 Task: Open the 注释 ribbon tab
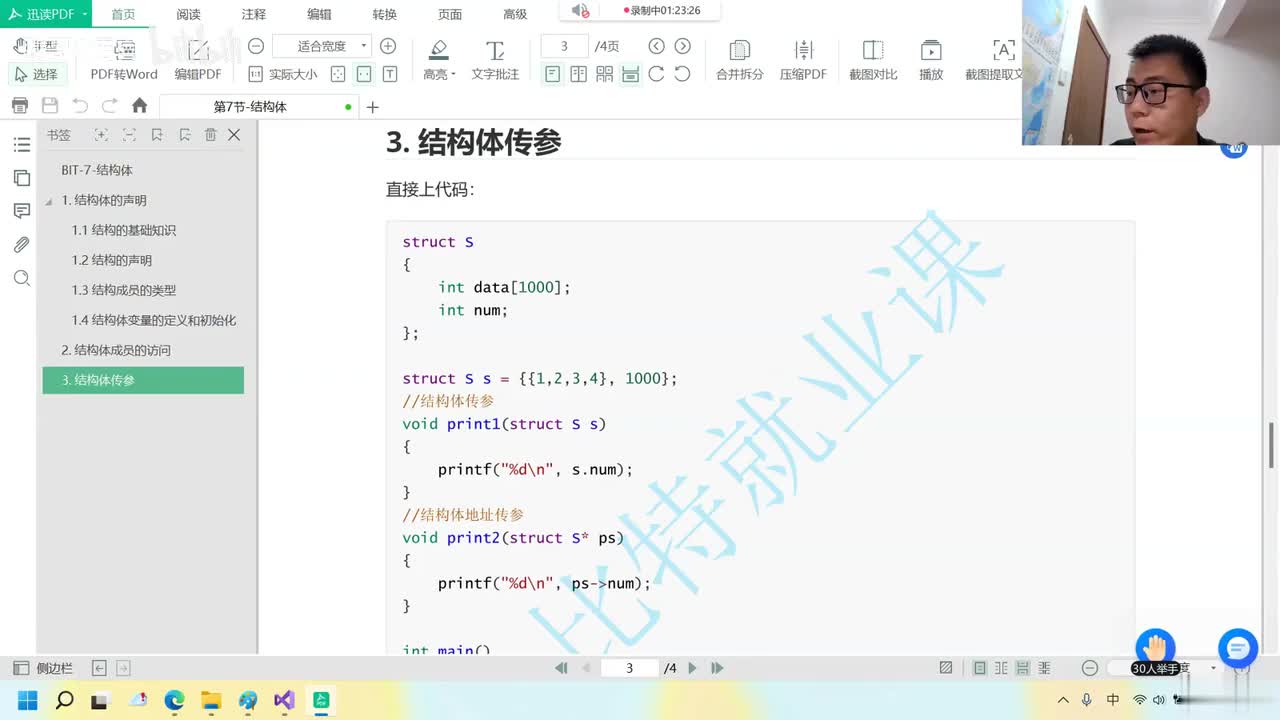tap(254, 14)
